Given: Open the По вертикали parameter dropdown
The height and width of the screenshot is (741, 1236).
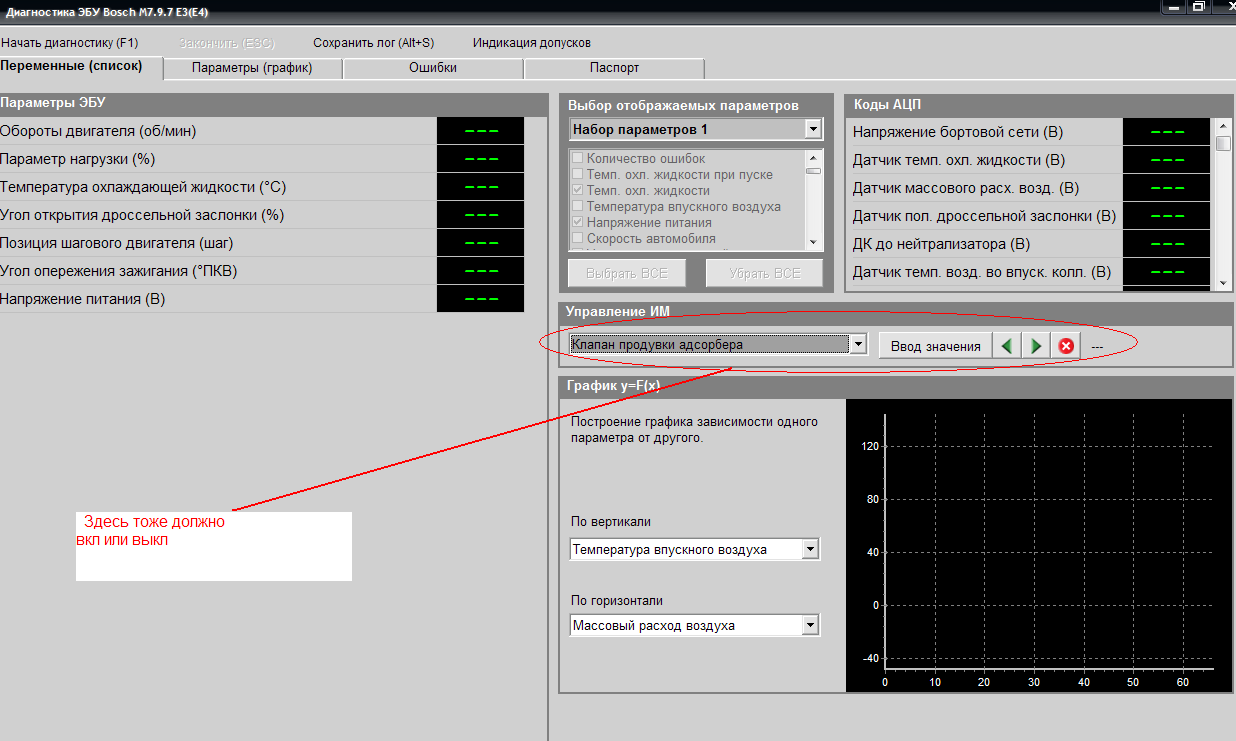Looking at the screenshot, I should pos(811,550).
